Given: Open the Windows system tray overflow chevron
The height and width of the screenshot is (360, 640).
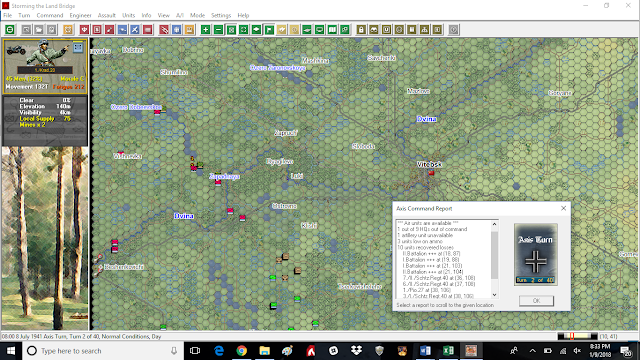Looking at the screenshot, I should tap(532, 351).
